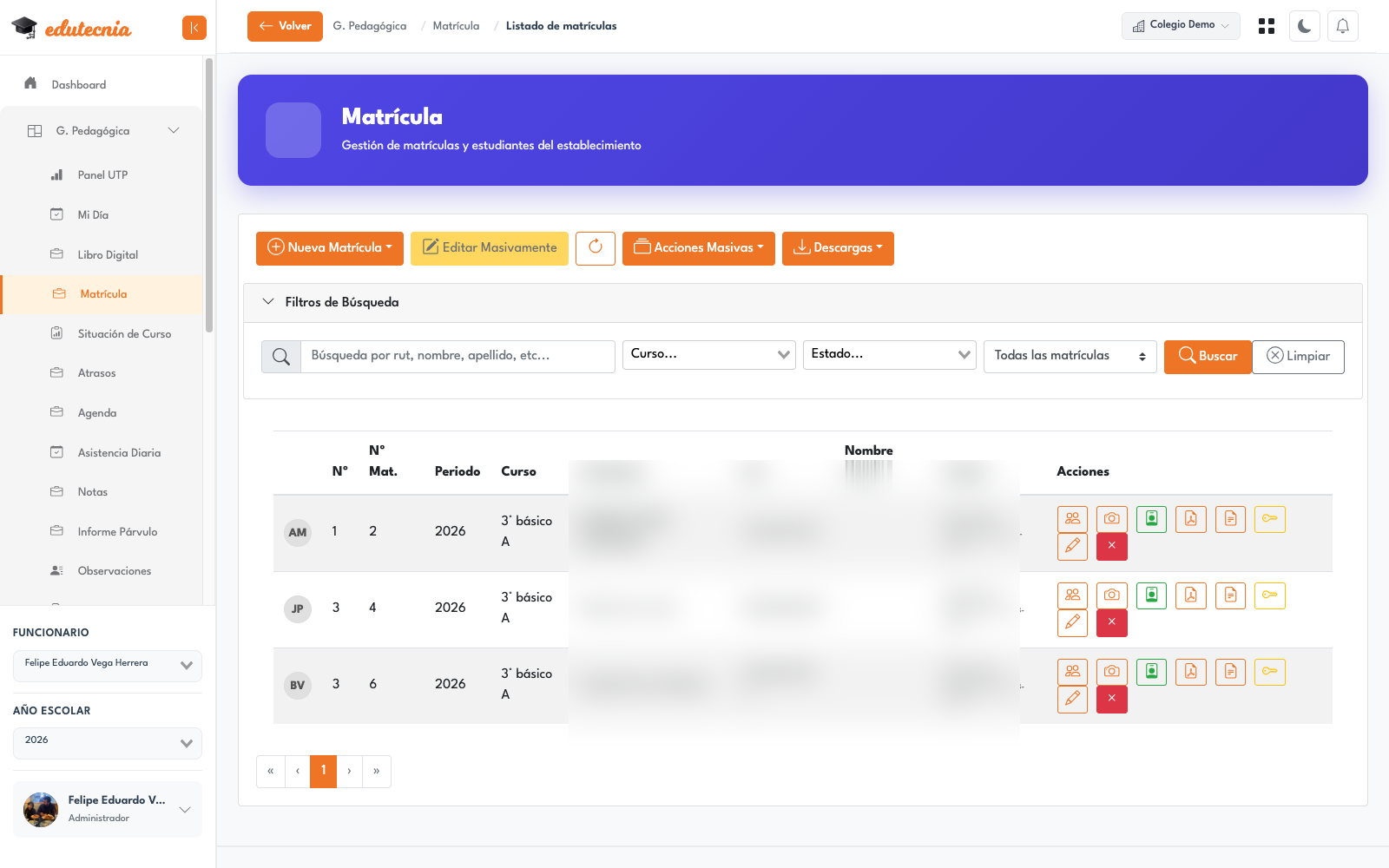Collapse the sidebar with the orange arrow button
The image size is (1389, 868).
point(194,28)
